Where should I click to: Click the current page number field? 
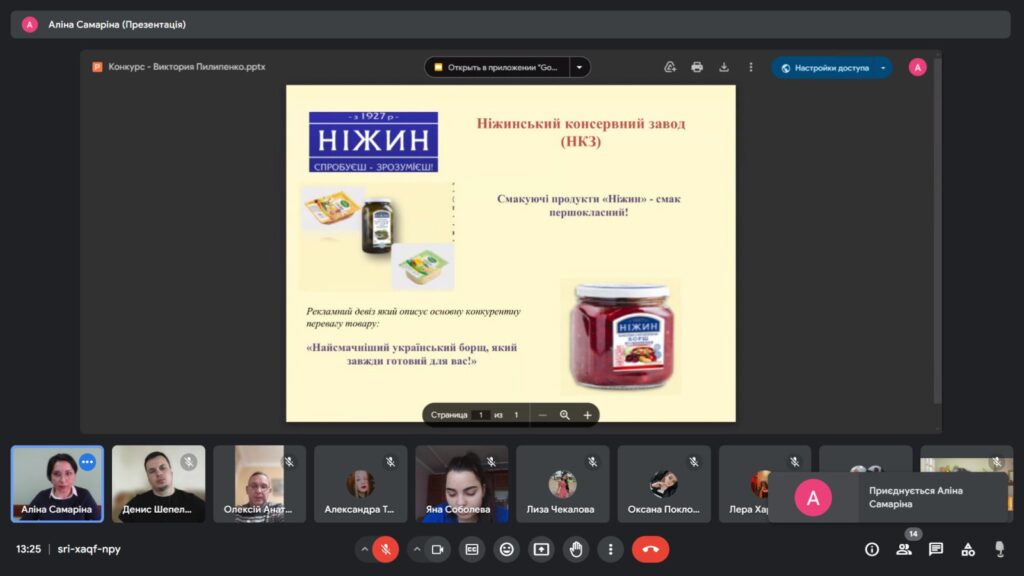[x=481, y=415]
